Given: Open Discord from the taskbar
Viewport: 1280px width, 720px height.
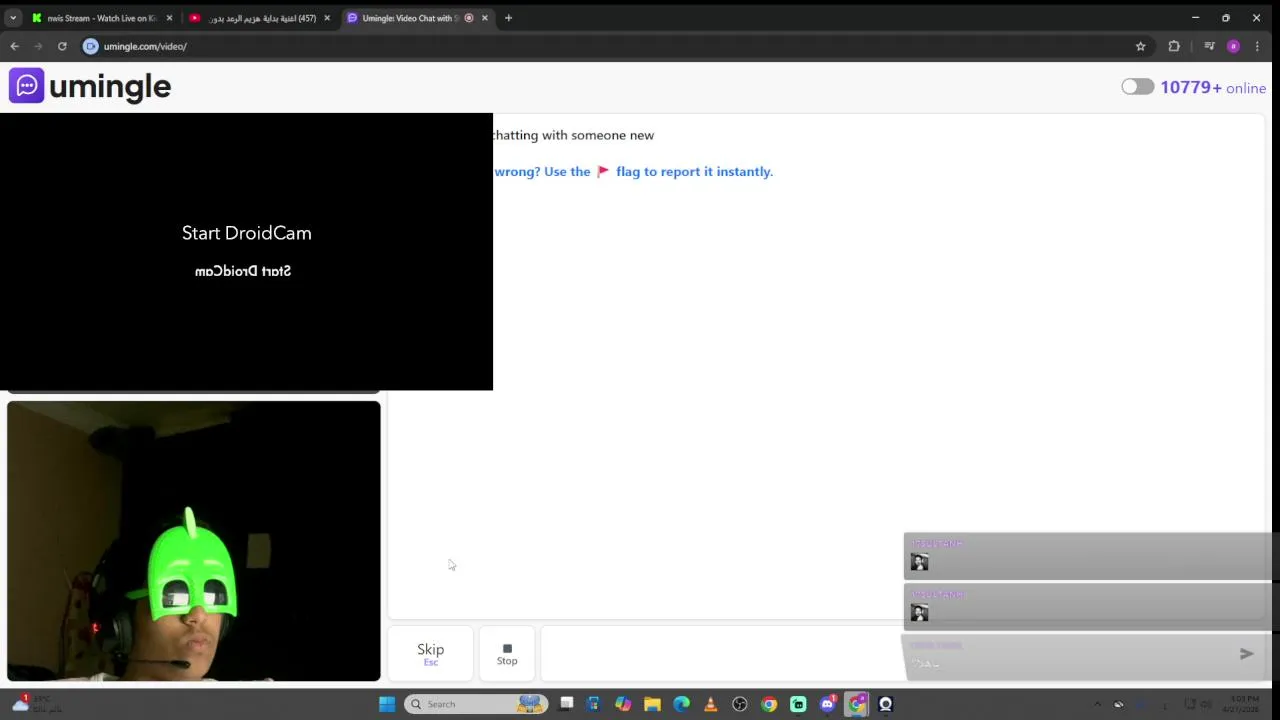Looking at the screenshot, I should [x=827, y=704].
